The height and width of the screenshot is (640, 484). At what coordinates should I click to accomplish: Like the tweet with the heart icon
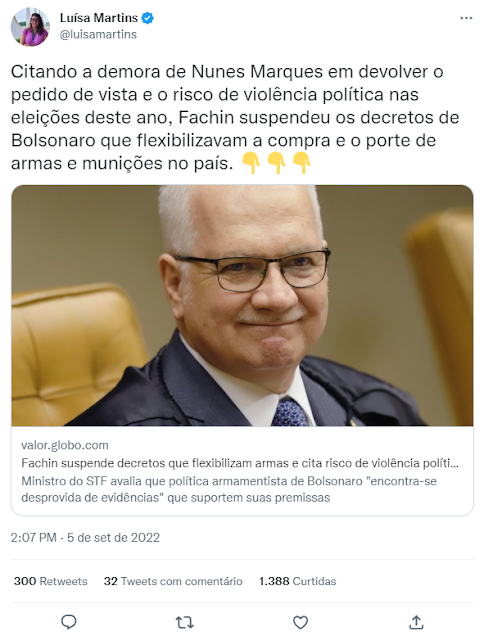coord(300,622)
